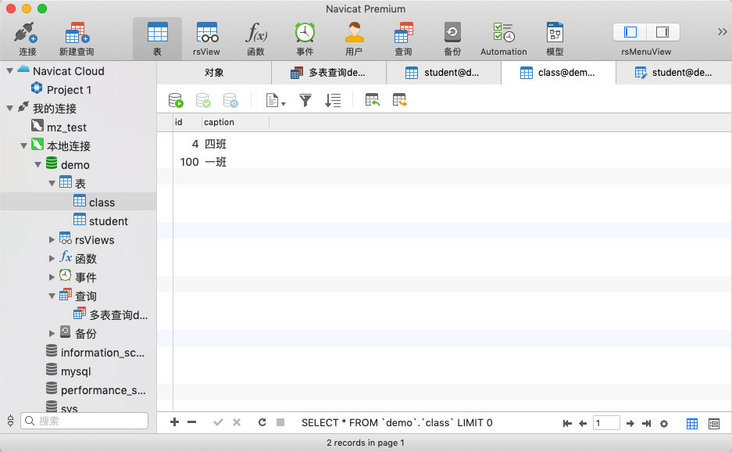The height and width of the screenshot is (452, 732).
Task: Open the text/memo dropdown button
Action: click(275, 100)
